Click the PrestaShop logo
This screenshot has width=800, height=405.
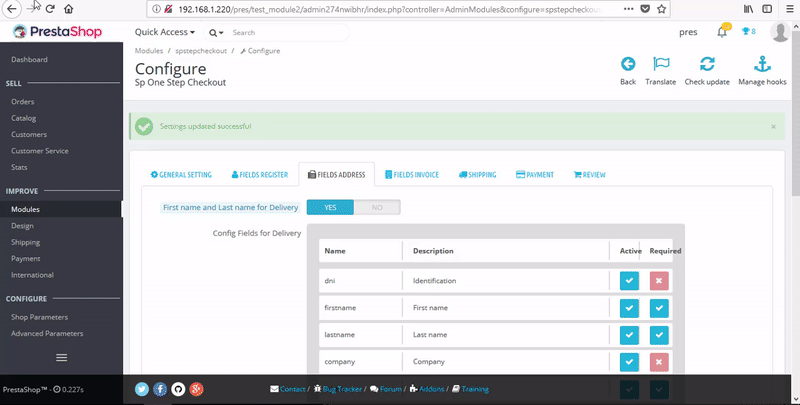tap(57, 32)
